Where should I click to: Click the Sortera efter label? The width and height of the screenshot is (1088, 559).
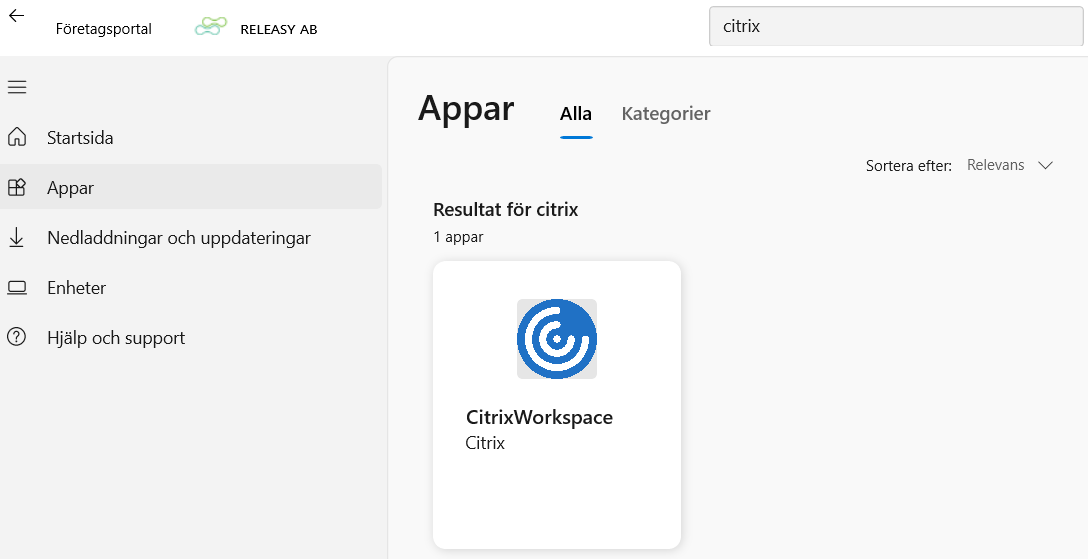(909, 166)
